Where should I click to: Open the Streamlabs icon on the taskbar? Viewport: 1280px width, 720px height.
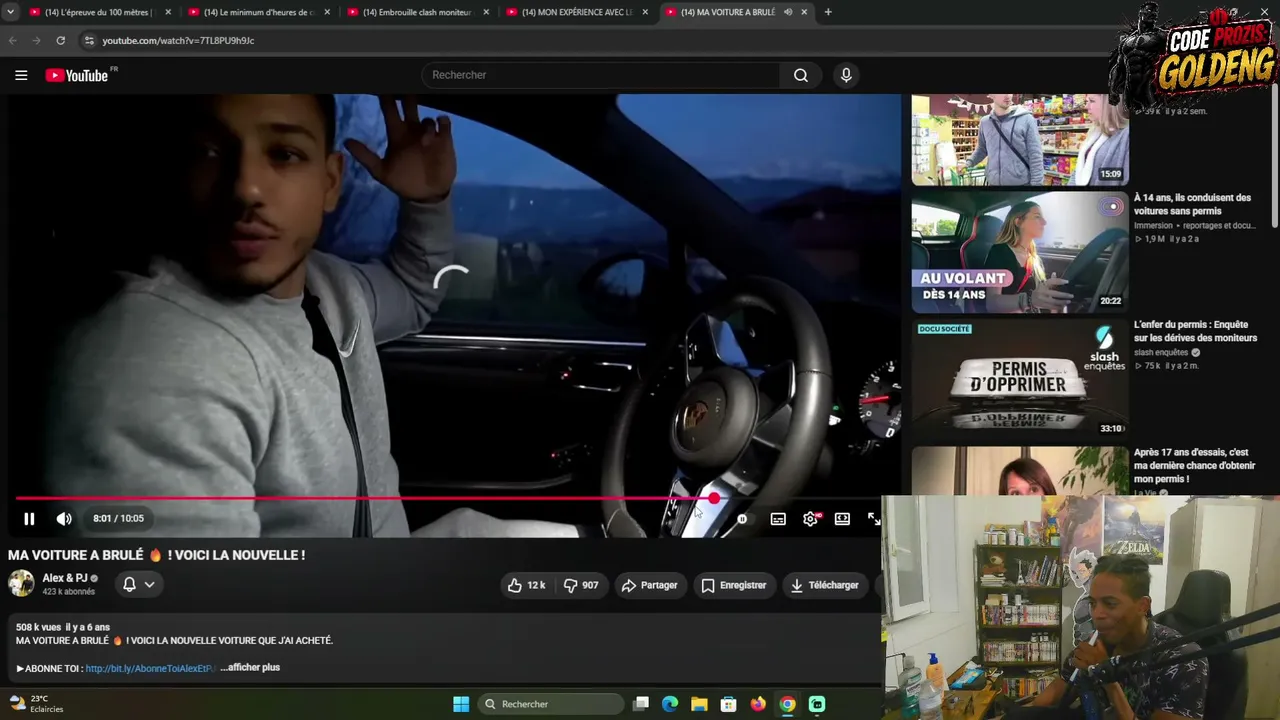pos(817,704)
